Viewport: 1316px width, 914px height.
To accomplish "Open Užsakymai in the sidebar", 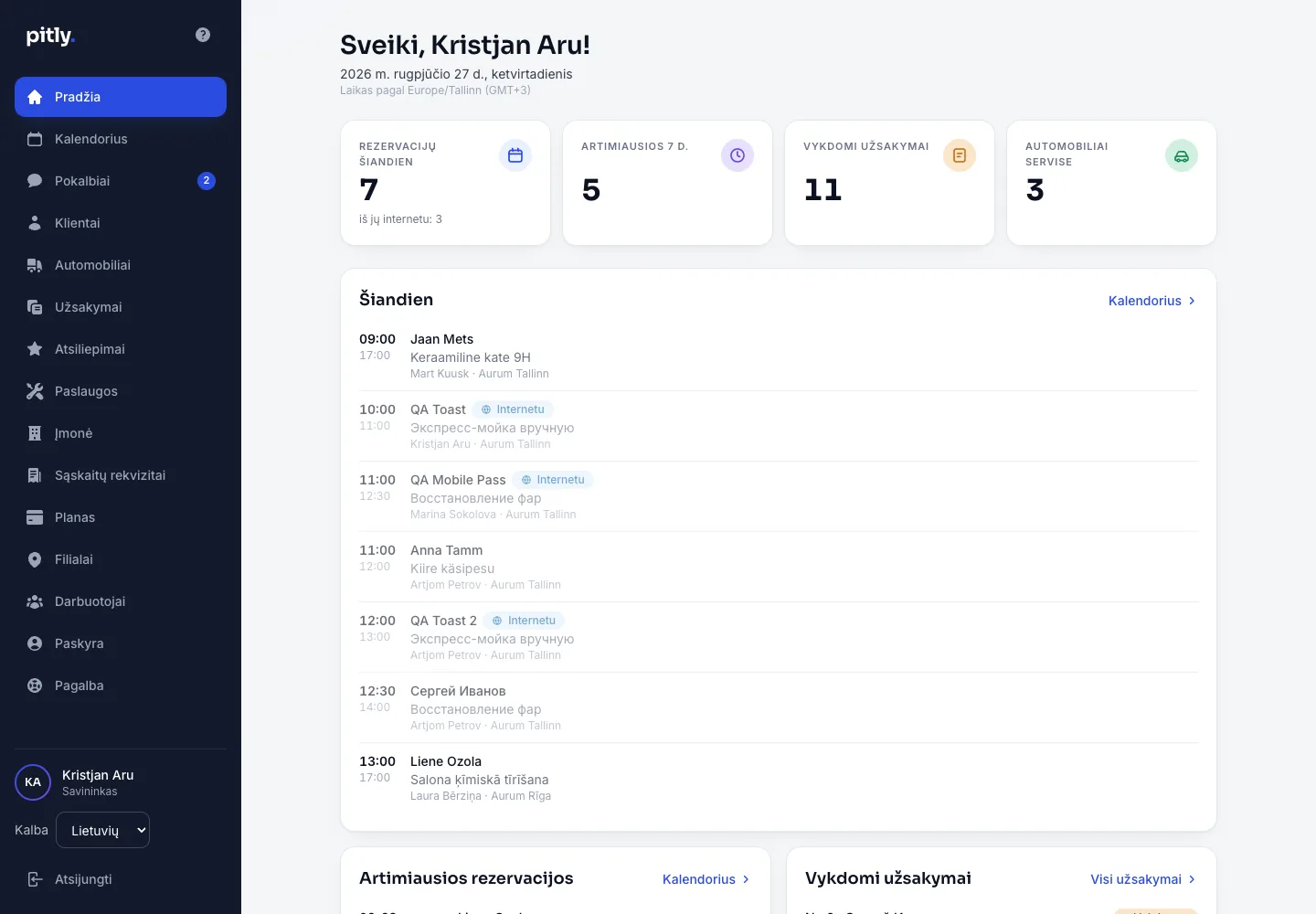I will (121, 307).
